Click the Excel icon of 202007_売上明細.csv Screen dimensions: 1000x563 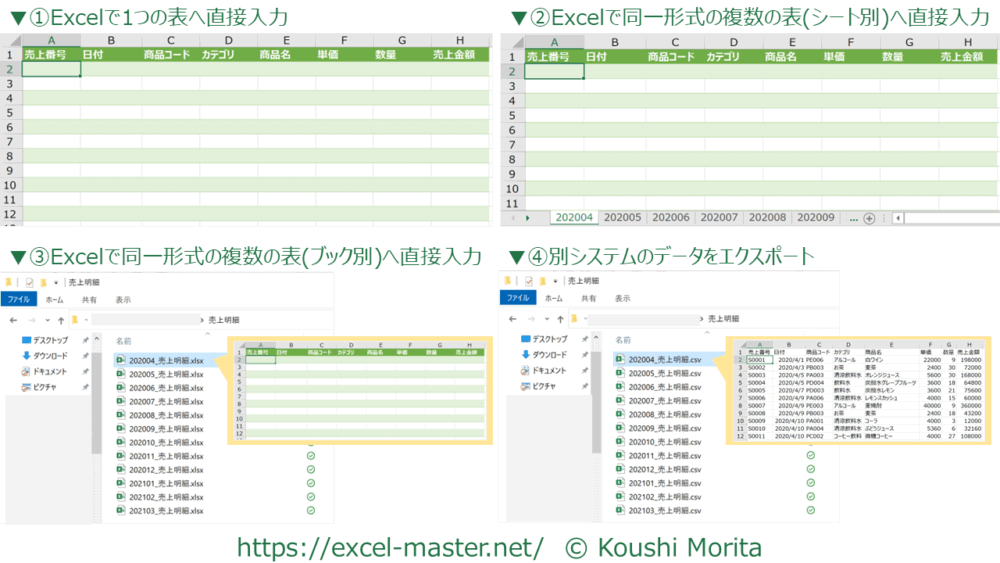[x=620, y=400]
